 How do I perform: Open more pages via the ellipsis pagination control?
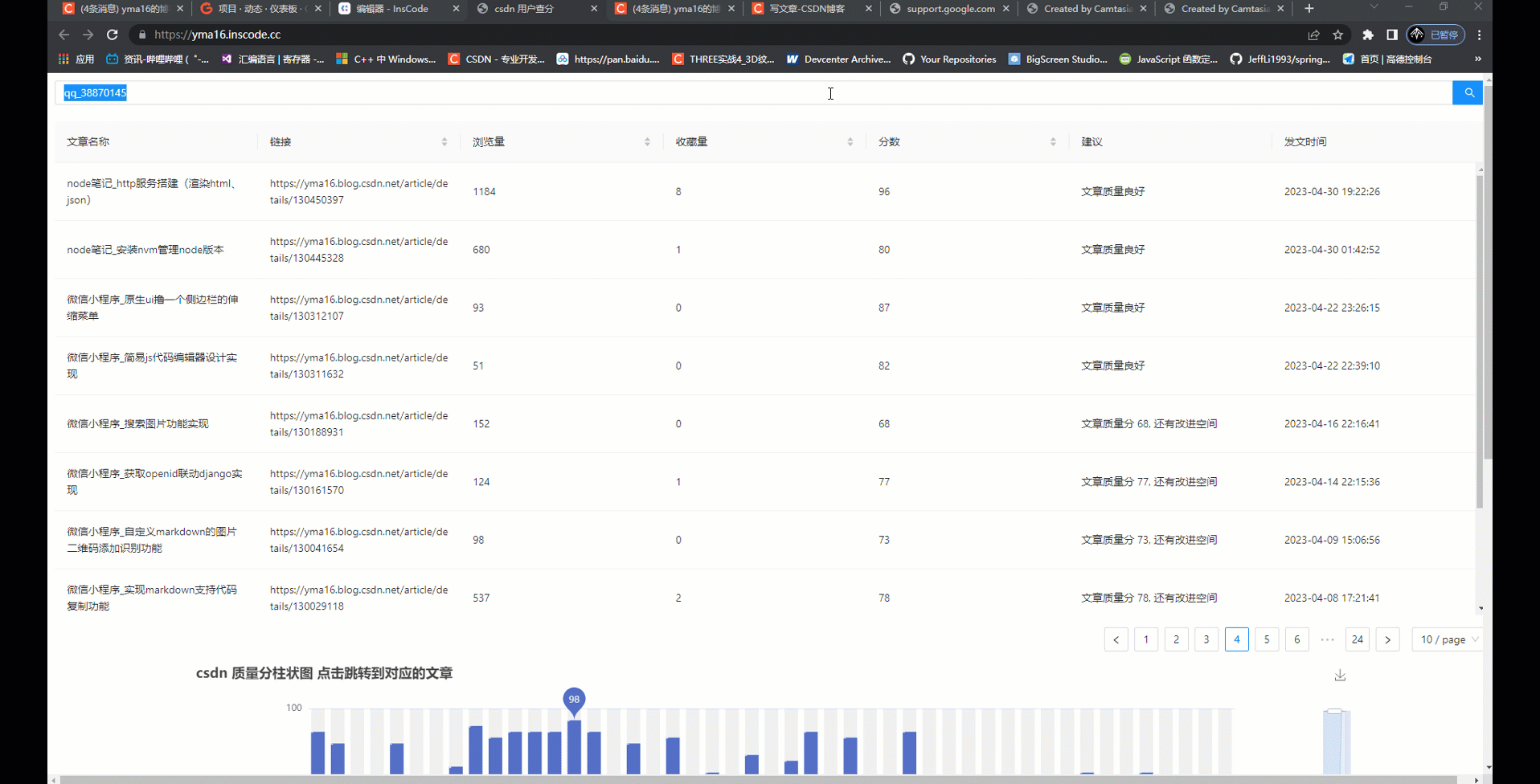coord(1326,639)
